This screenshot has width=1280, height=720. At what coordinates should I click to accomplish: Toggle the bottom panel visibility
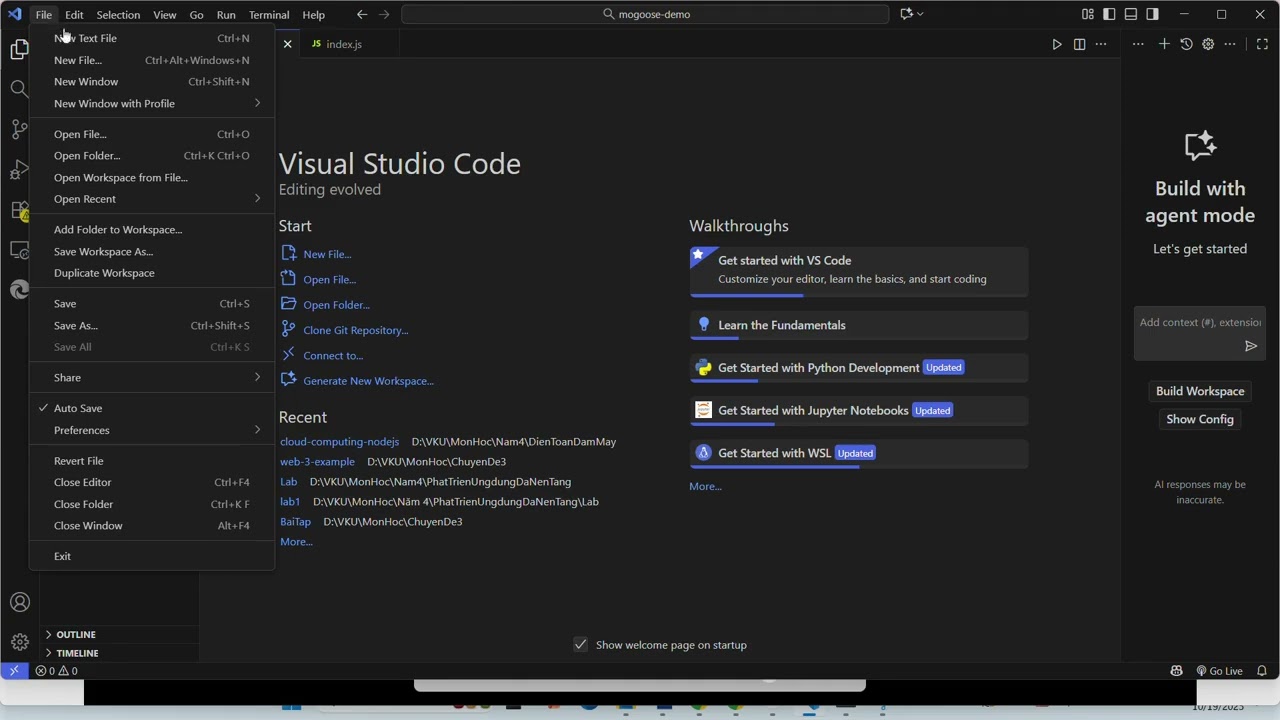[x=1131, y=14]
